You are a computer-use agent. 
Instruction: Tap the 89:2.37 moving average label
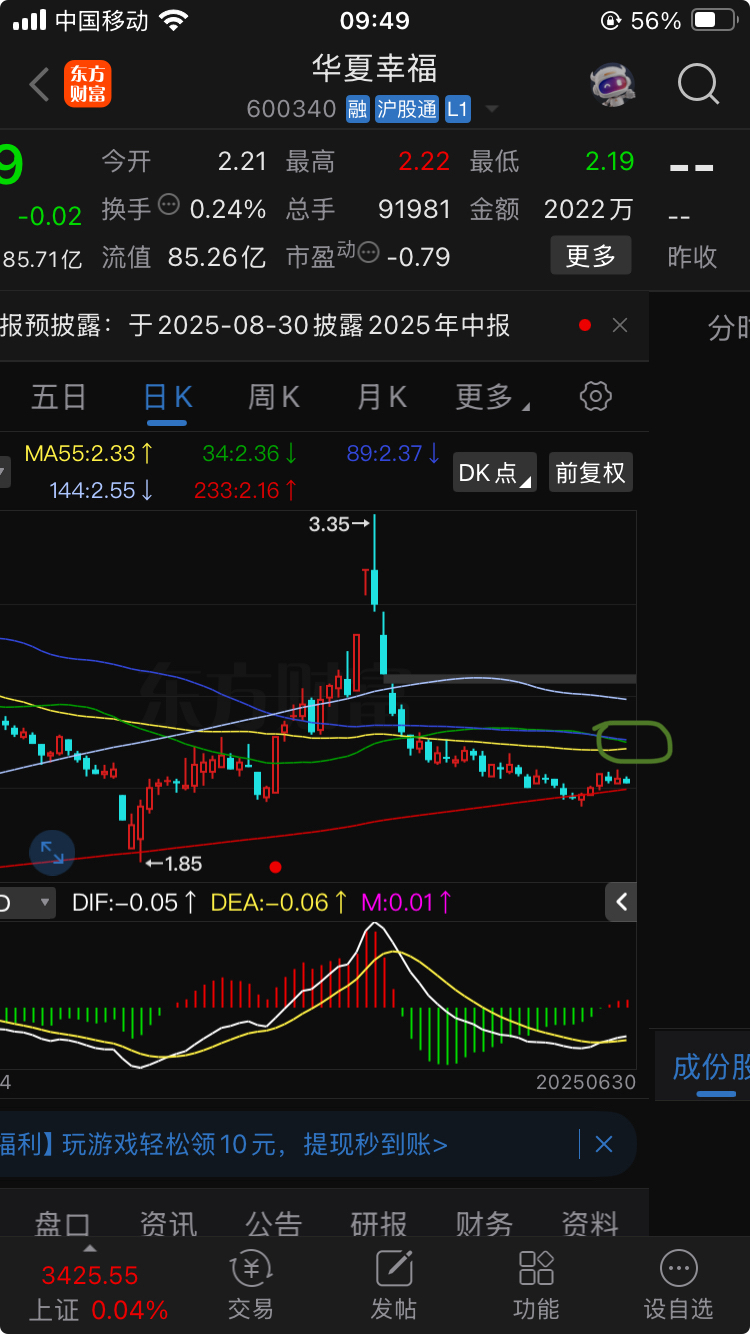[393, 453]
